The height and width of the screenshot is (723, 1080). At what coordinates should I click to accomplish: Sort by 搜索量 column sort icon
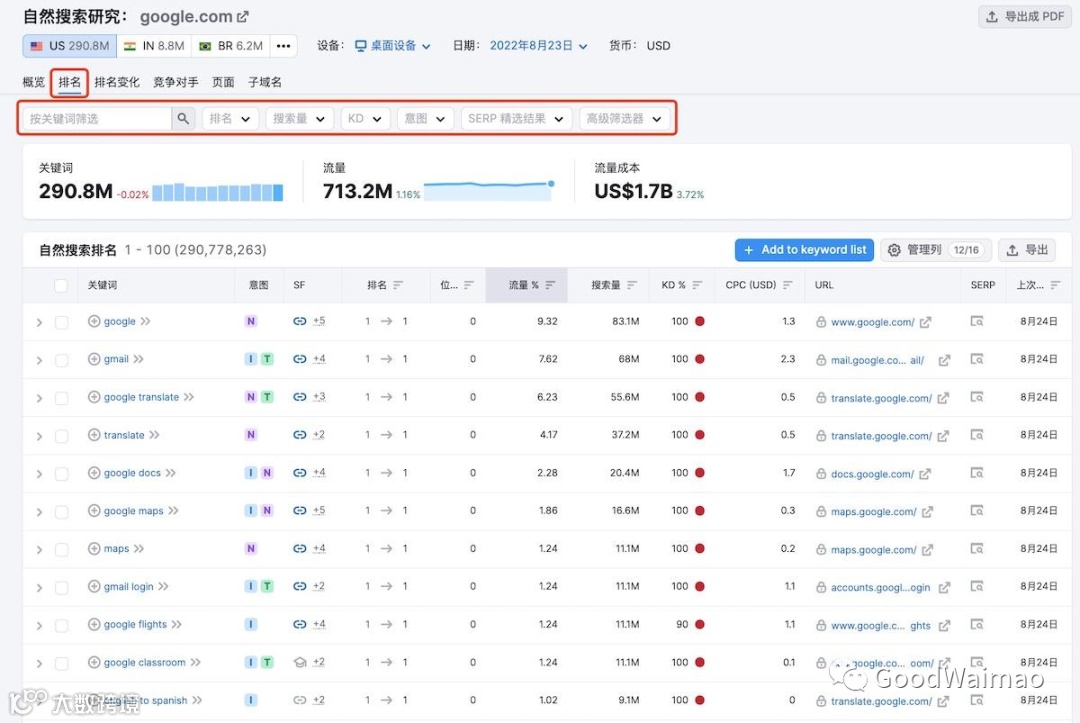point(632,284)
